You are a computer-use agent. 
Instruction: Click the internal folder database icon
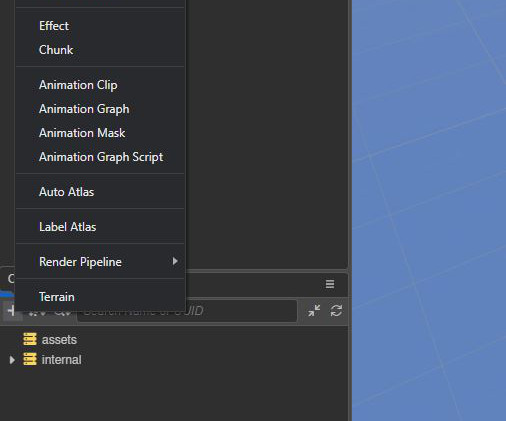30,359
